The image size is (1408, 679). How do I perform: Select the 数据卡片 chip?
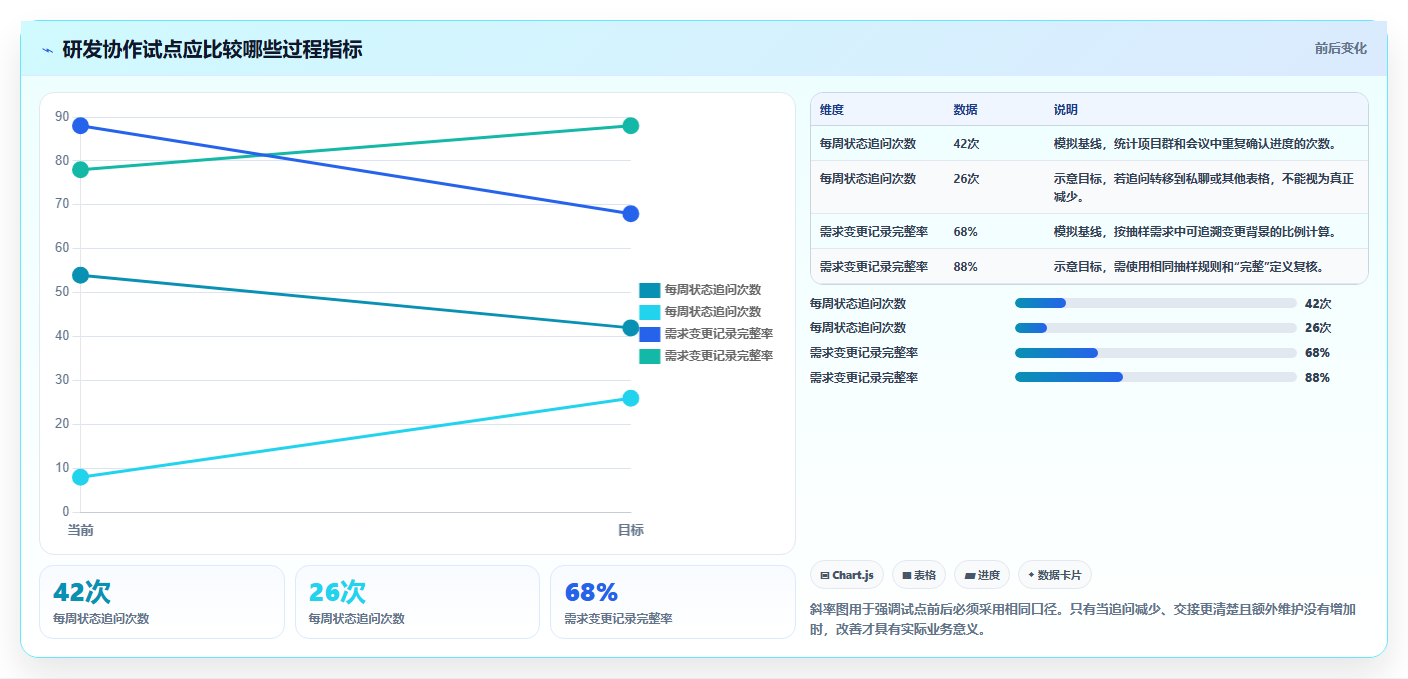(x=1055, y=575)
